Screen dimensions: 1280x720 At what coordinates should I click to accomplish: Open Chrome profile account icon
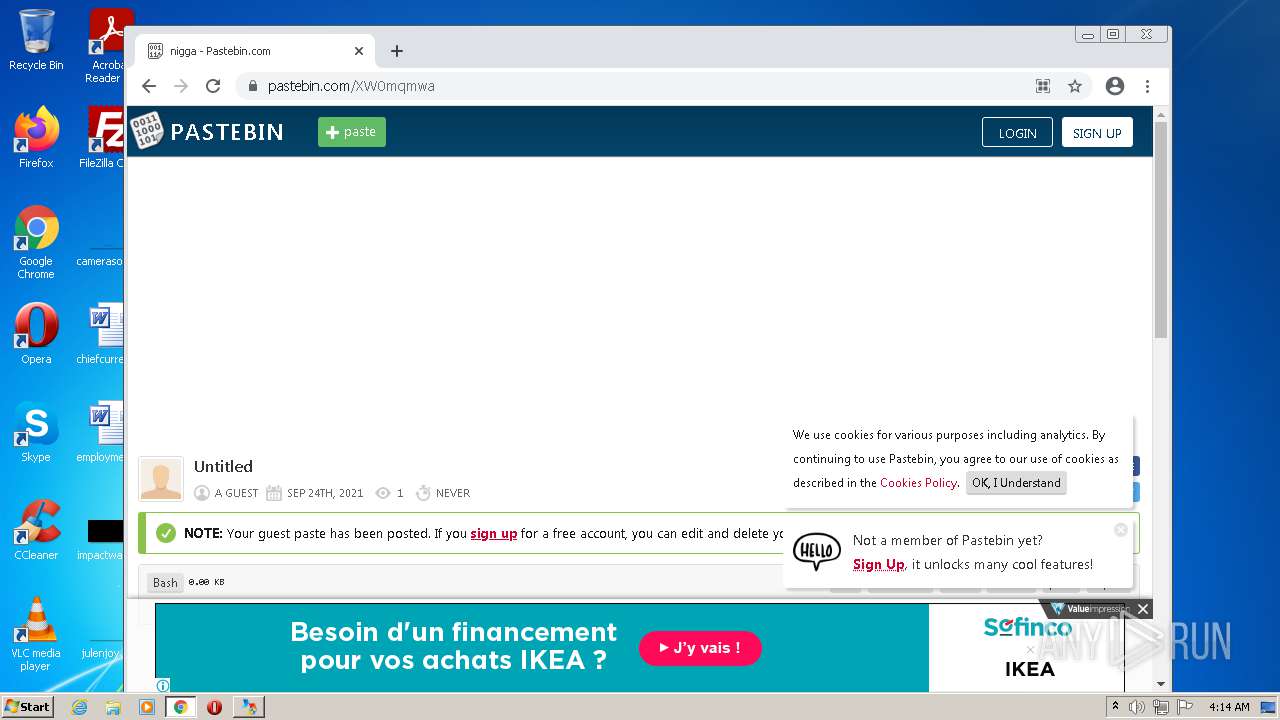[1115, 86]
